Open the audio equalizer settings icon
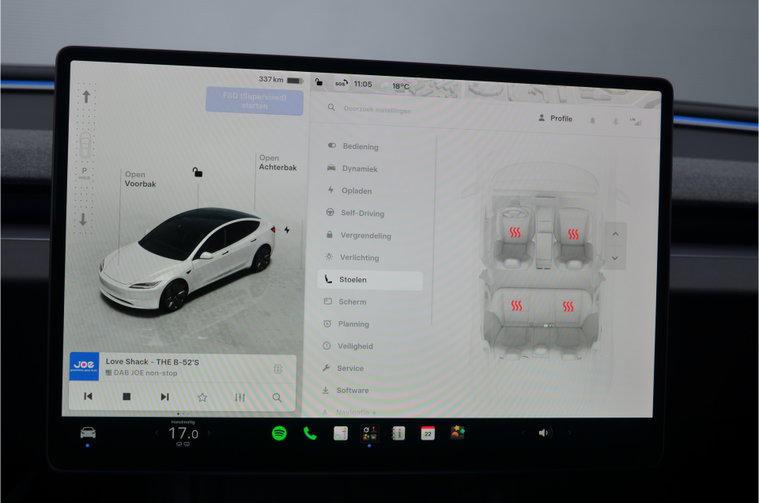 point(240,397)
